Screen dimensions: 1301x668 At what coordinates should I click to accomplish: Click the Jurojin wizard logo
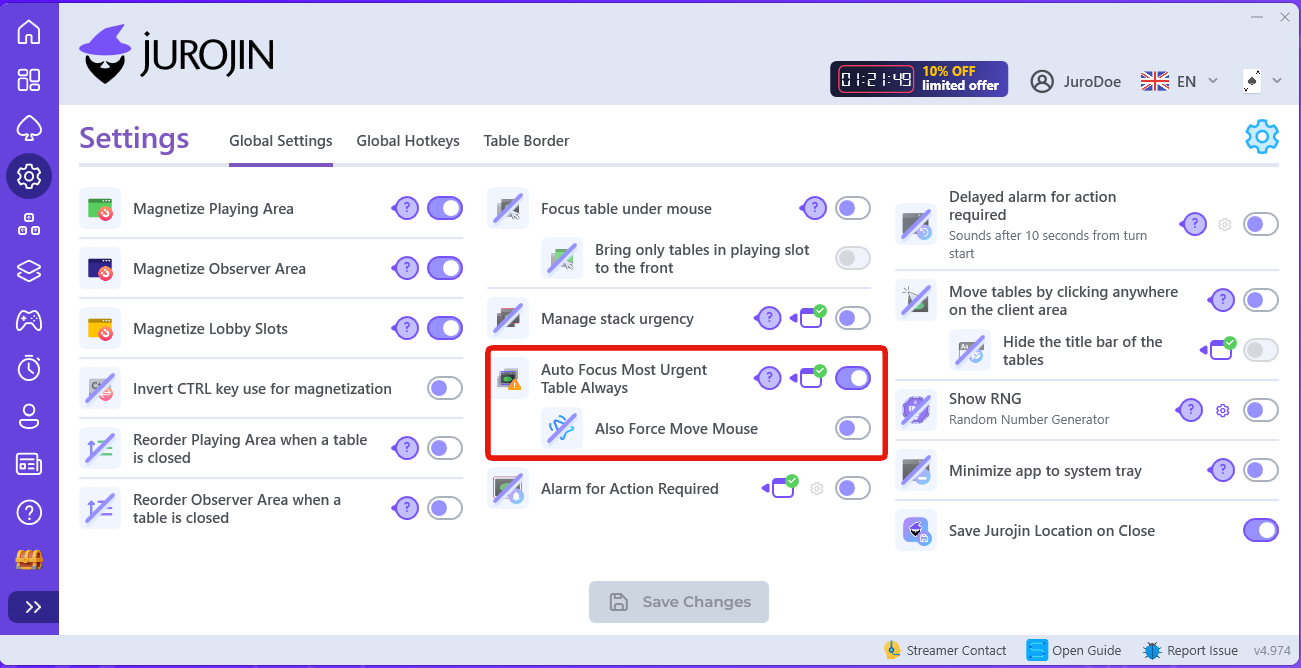[x=176, y=55]
